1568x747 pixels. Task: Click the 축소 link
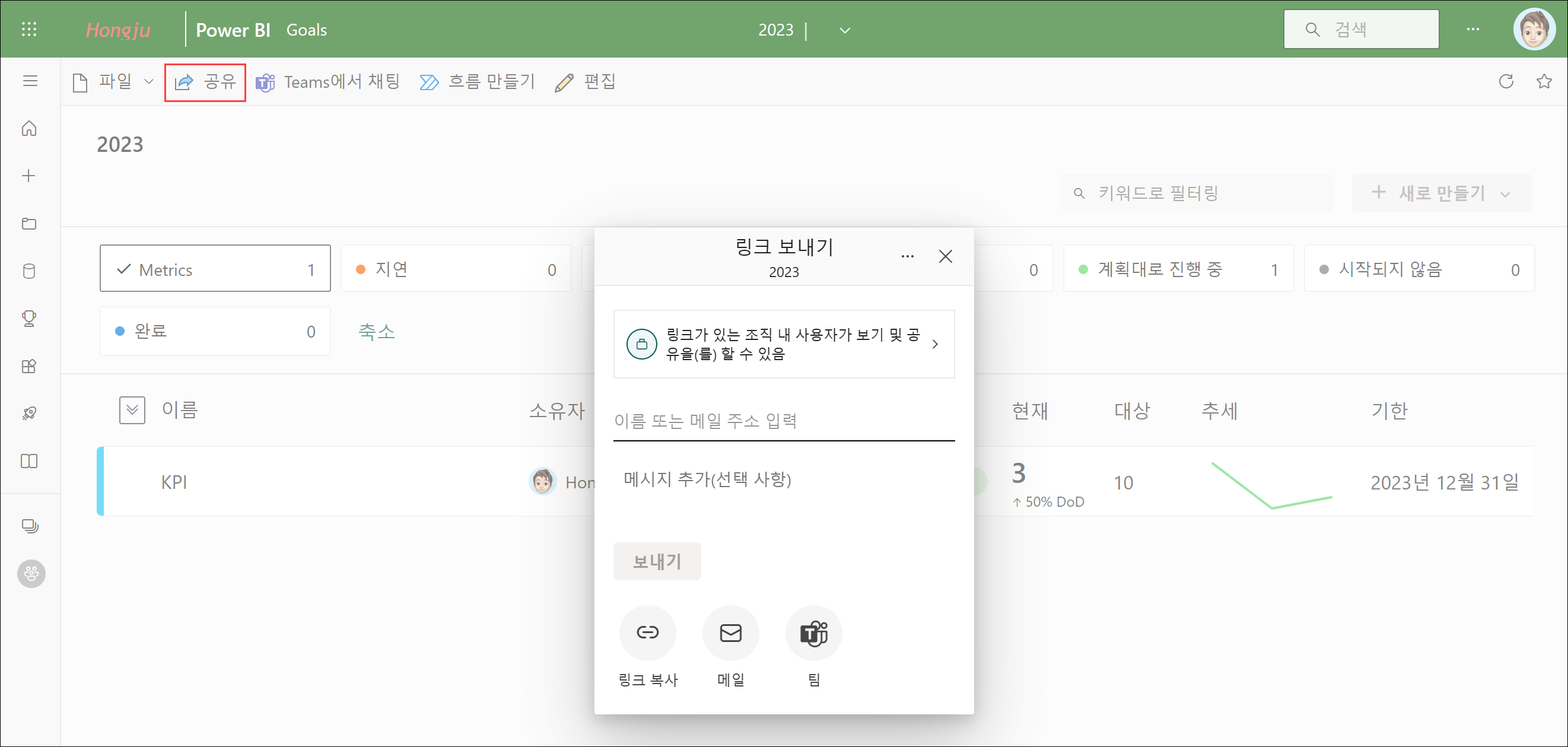(376, 331)
